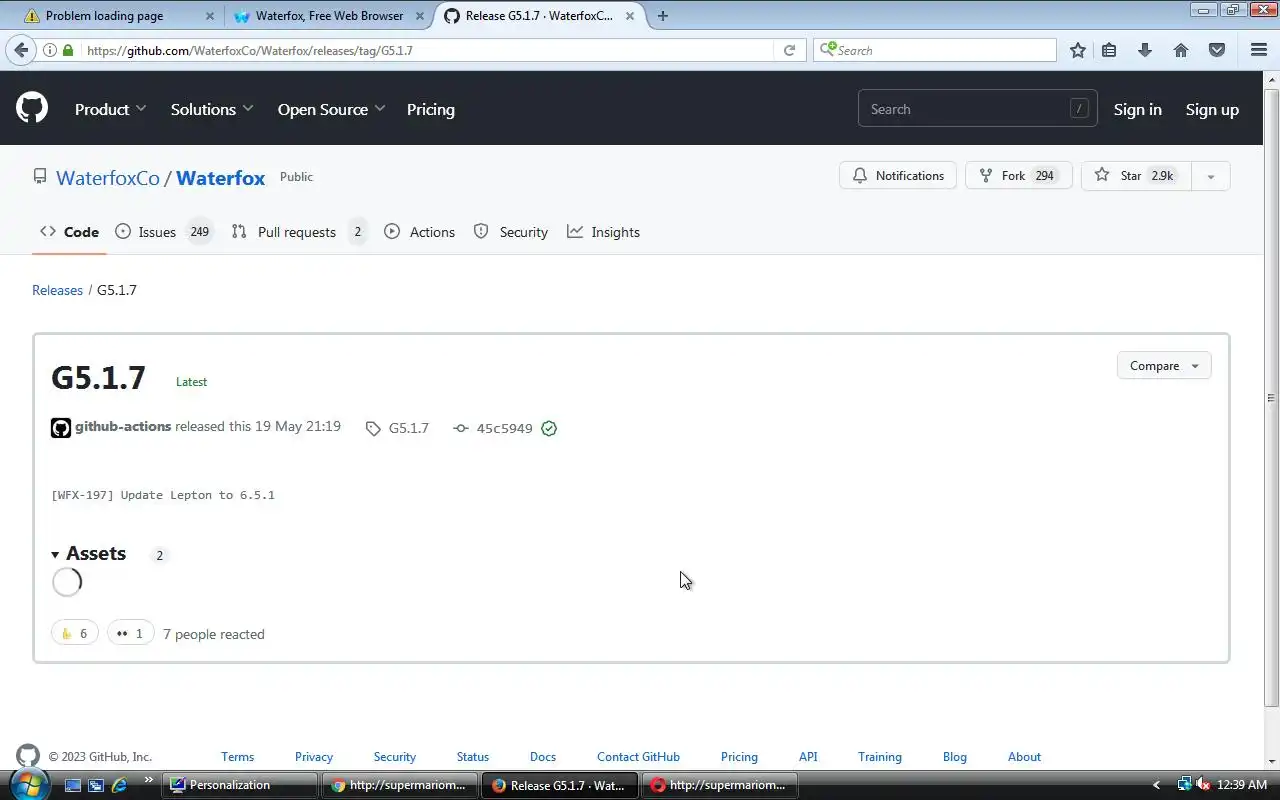Click the github-actions avatar icon
This screenshot has width=1280, height=800.
61,428
